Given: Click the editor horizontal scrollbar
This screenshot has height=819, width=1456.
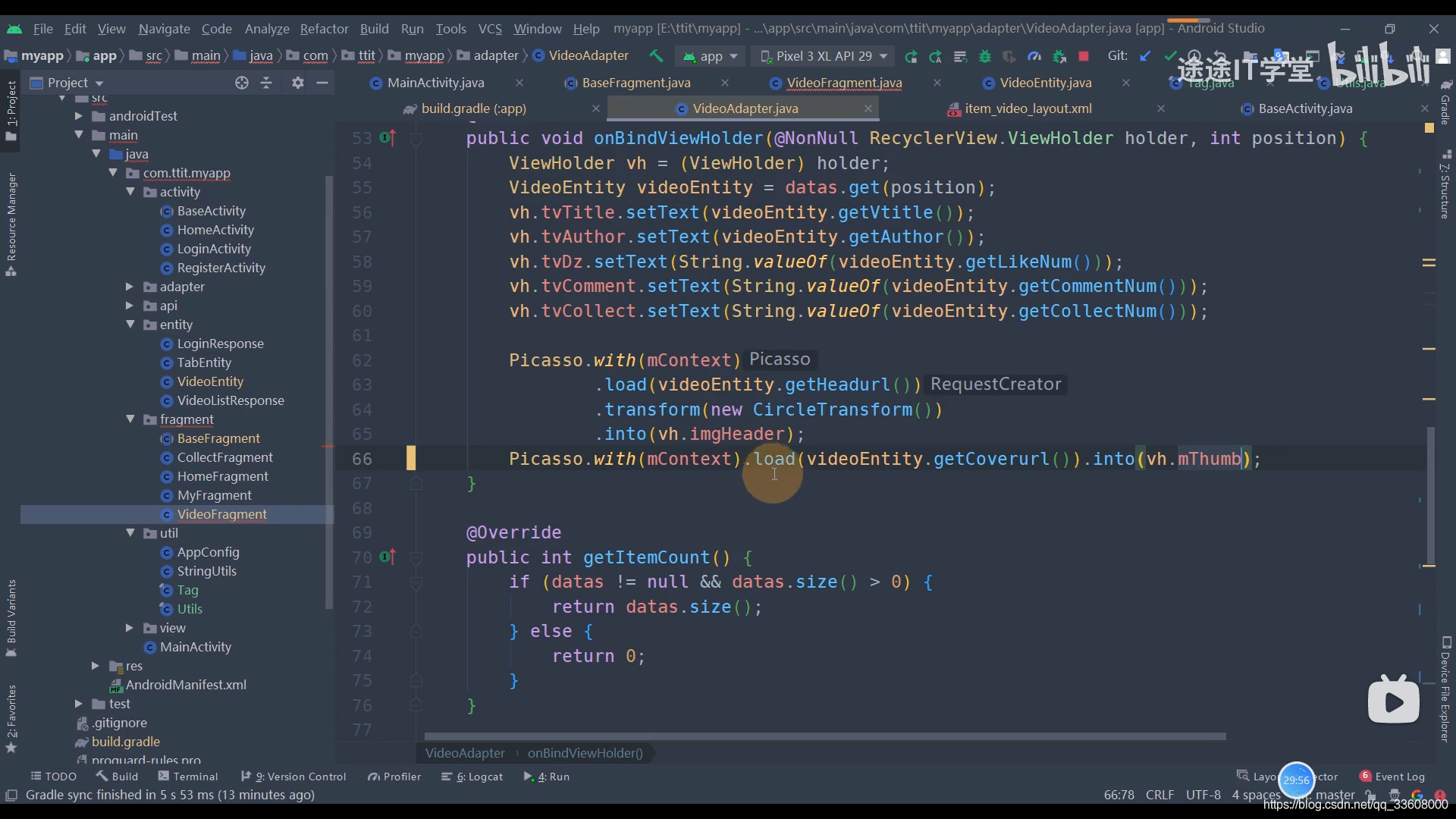Looking at the screenshot, I should coord(824,736).
